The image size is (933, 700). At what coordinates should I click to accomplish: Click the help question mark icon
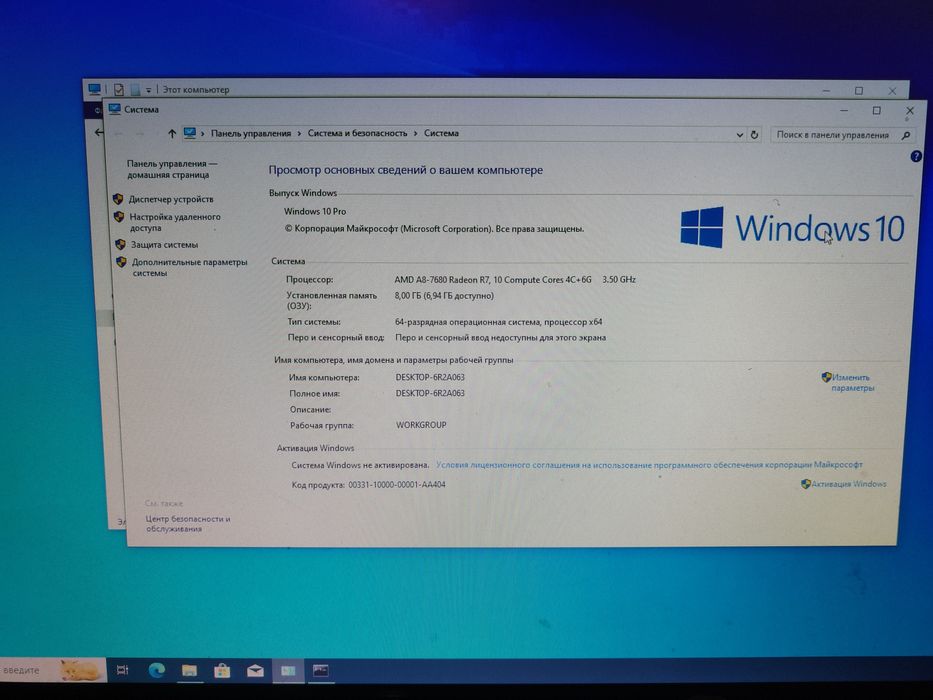(x=916, y=156)
